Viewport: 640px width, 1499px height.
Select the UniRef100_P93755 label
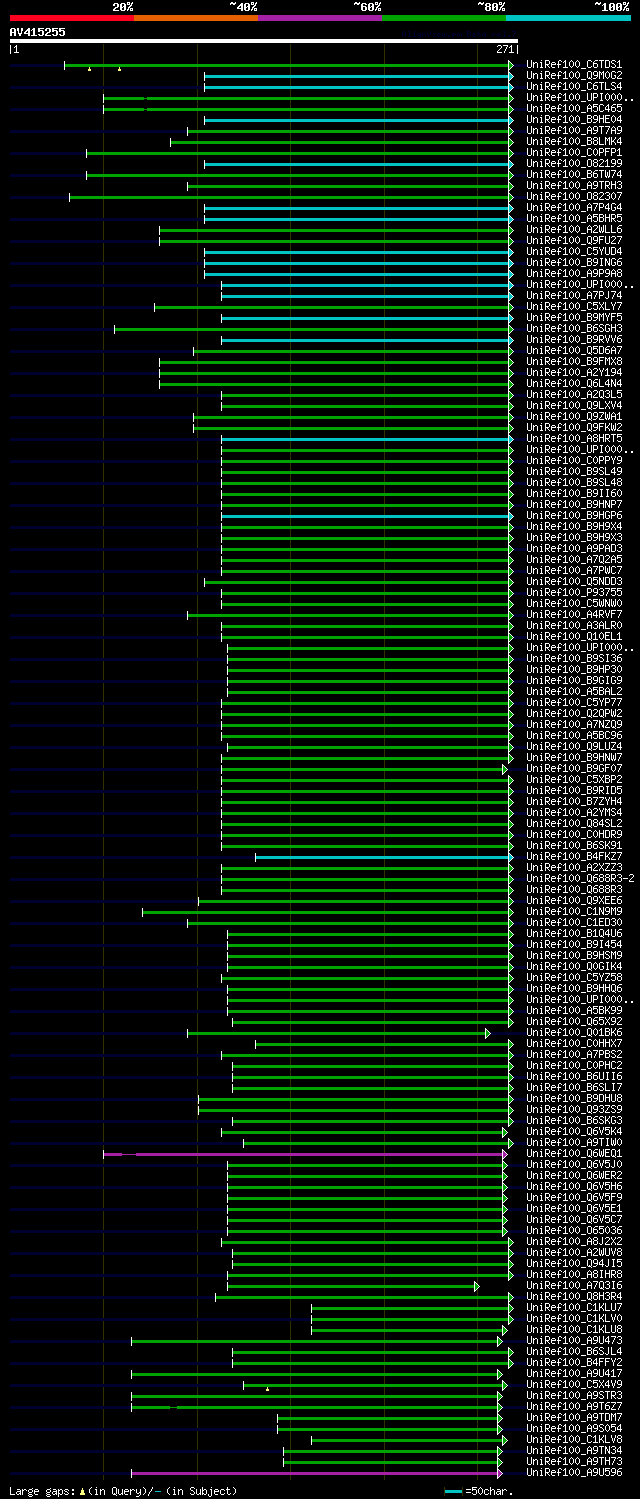(x=573, y=593)
